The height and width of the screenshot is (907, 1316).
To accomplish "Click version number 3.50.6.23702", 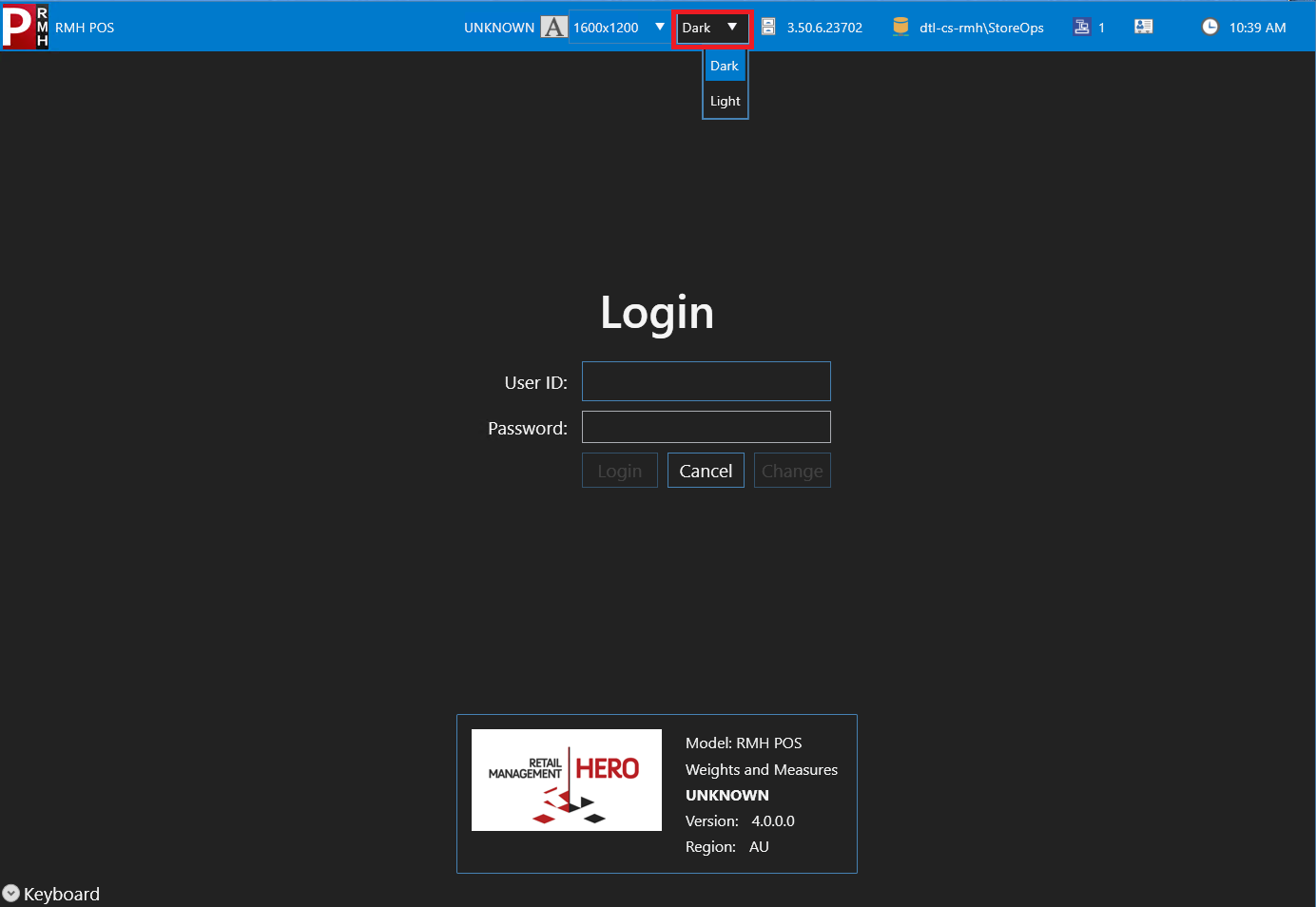I will [x=824, y=28].
